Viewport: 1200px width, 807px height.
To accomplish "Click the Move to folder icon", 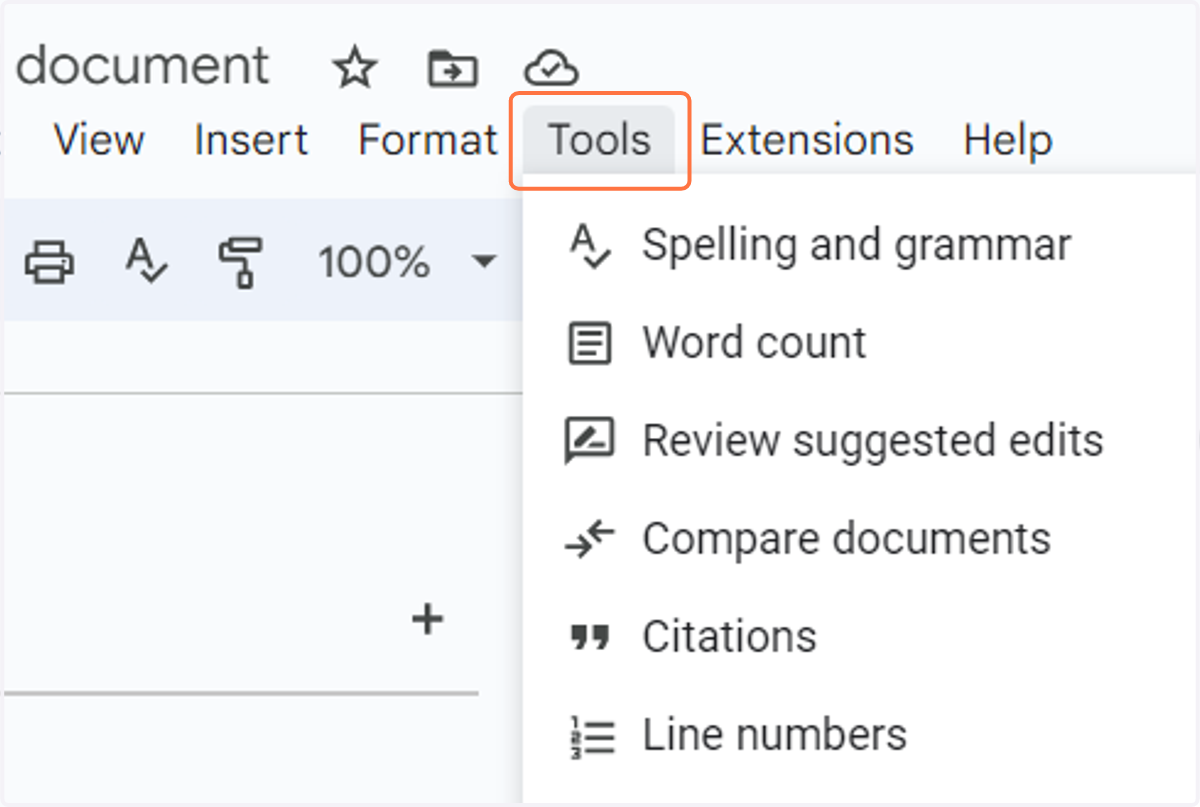I will click(452, 68).
